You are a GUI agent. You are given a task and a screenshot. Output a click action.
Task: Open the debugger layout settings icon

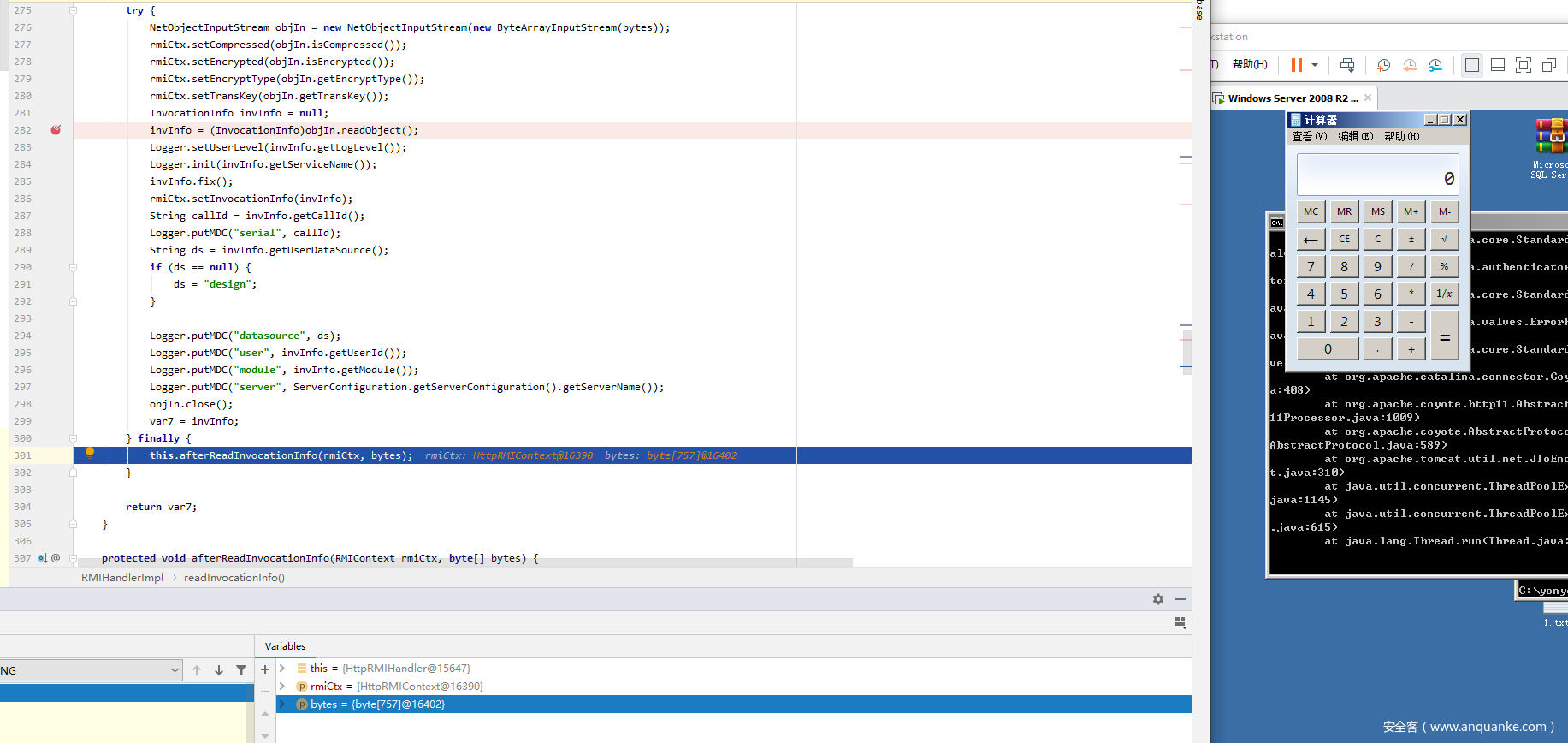point(1180,622)
